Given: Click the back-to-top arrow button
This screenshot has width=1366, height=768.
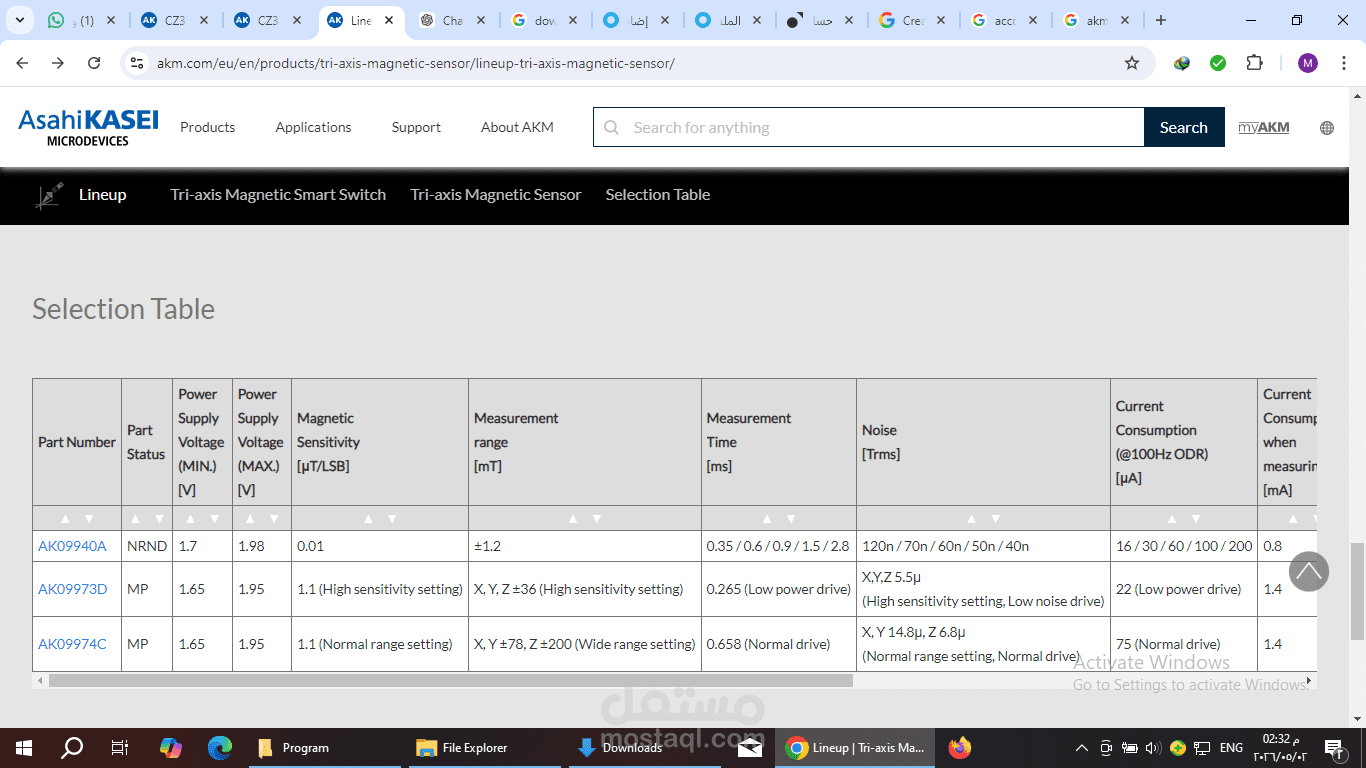Looking at the screenshot, I should [x=1309, y=572].
